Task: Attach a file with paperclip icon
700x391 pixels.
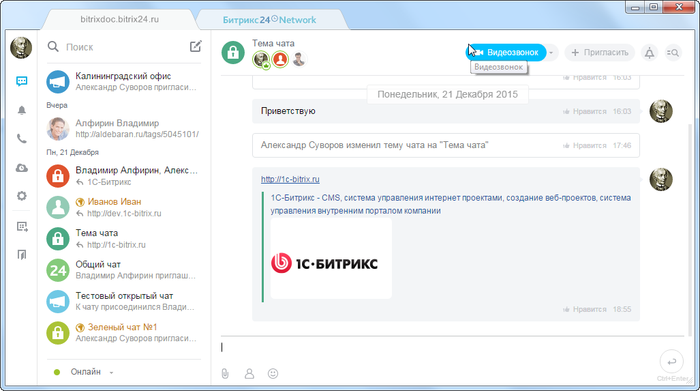Action: click(225, 374)
